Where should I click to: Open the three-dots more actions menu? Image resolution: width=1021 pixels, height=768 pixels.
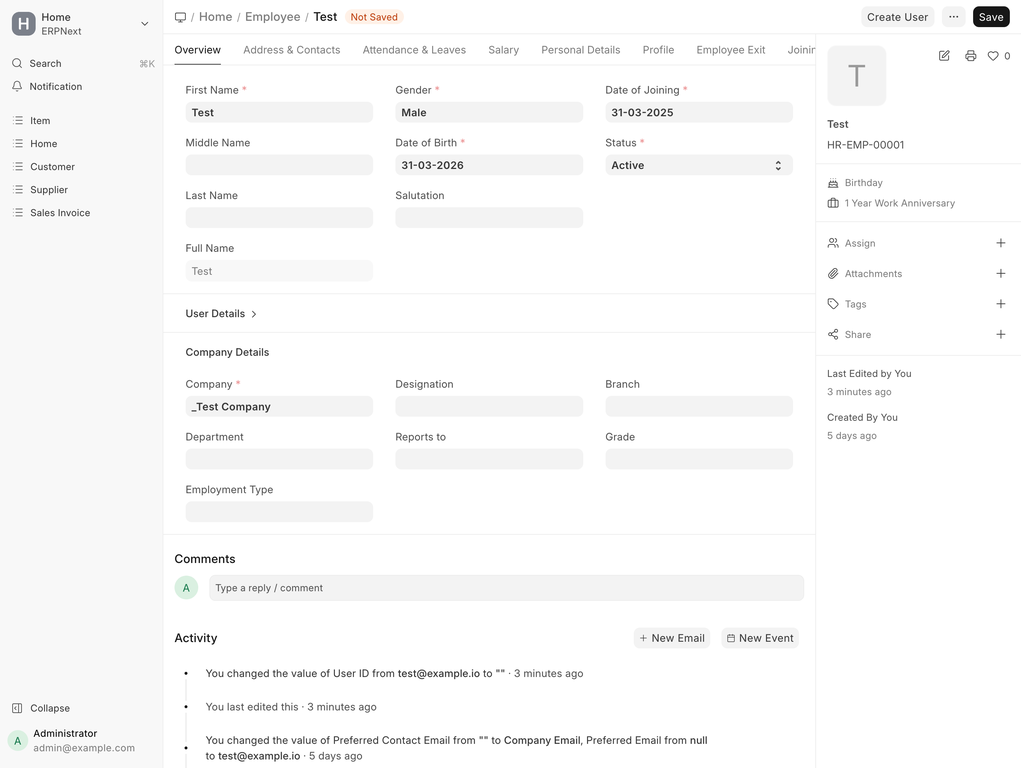pyautogui.click(x=953, y=17)
